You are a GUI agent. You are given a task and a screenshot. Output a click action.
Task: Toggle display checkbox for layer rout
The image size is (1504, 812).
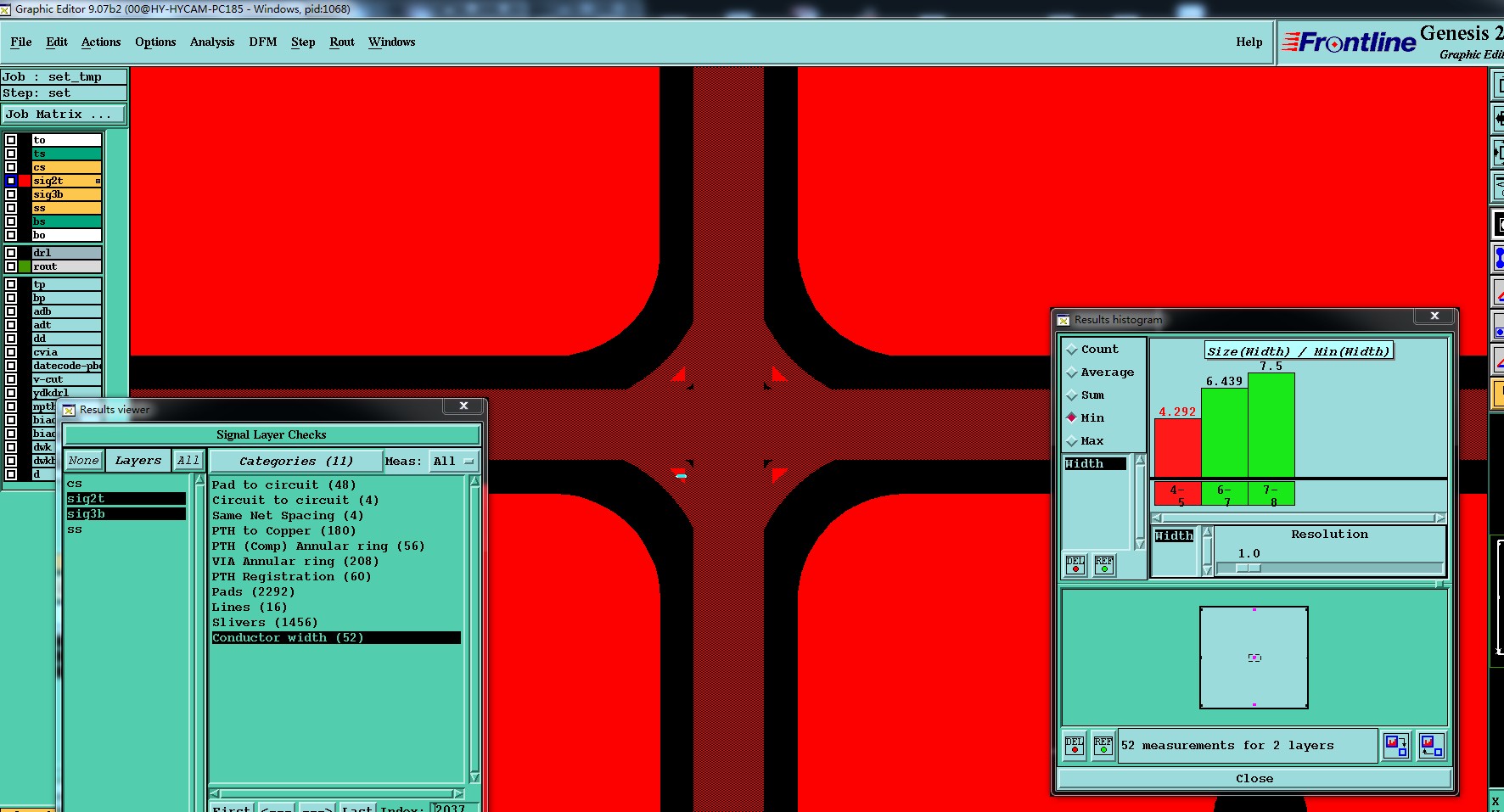coord(11,266)
